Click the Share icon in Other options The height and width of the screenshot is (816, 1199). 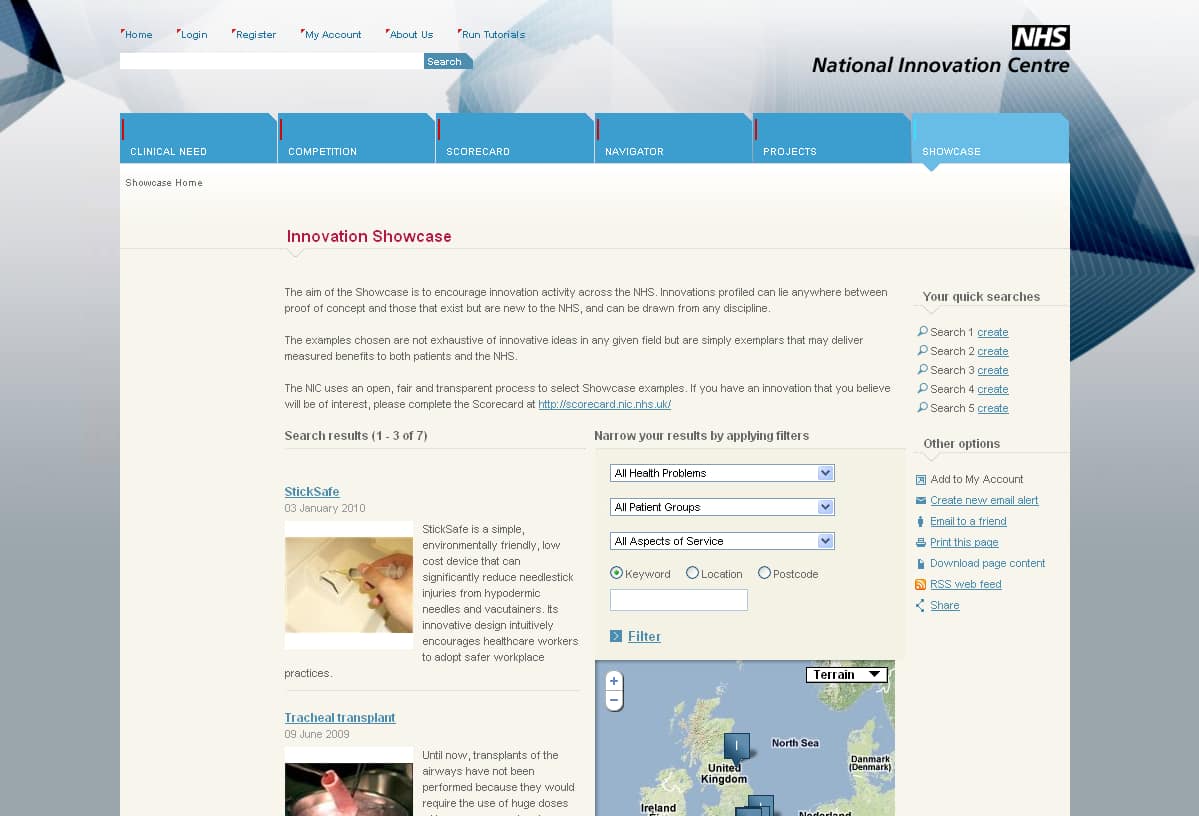click(921, 606)
